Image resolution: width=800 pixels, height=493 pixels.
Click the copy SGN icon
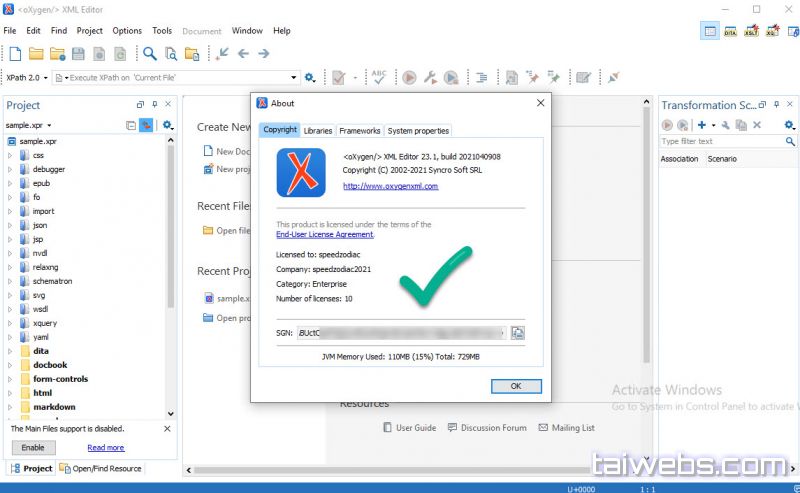pos(519,333)
